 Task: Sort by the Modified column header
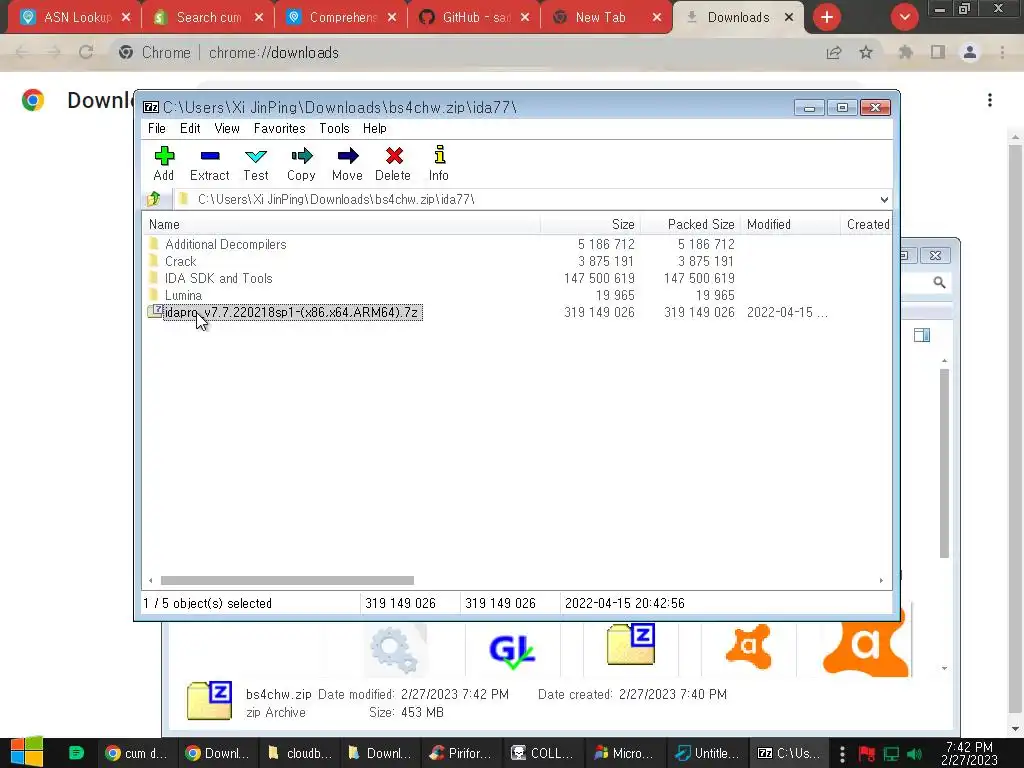[791, 224]
